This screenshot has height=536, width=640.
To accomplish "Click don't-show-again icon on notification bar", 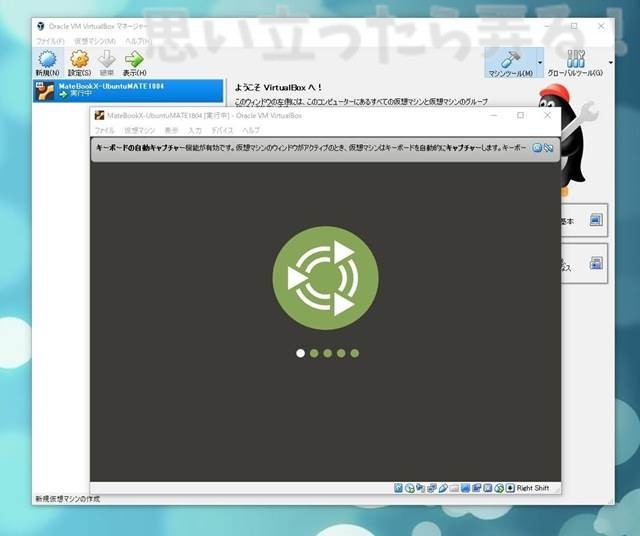I will pos(549,148).
